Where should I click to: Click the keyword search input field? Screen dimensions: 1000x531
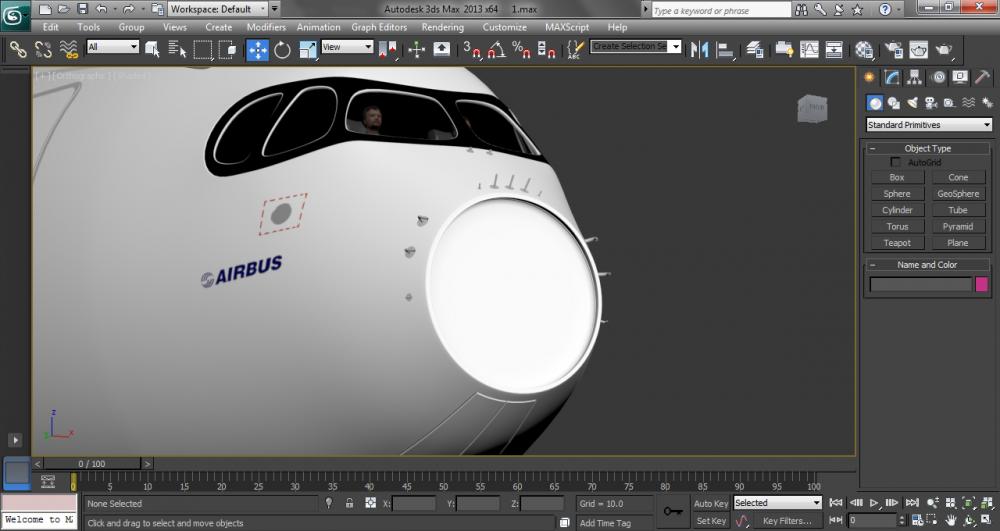click(x=720, y=10)
